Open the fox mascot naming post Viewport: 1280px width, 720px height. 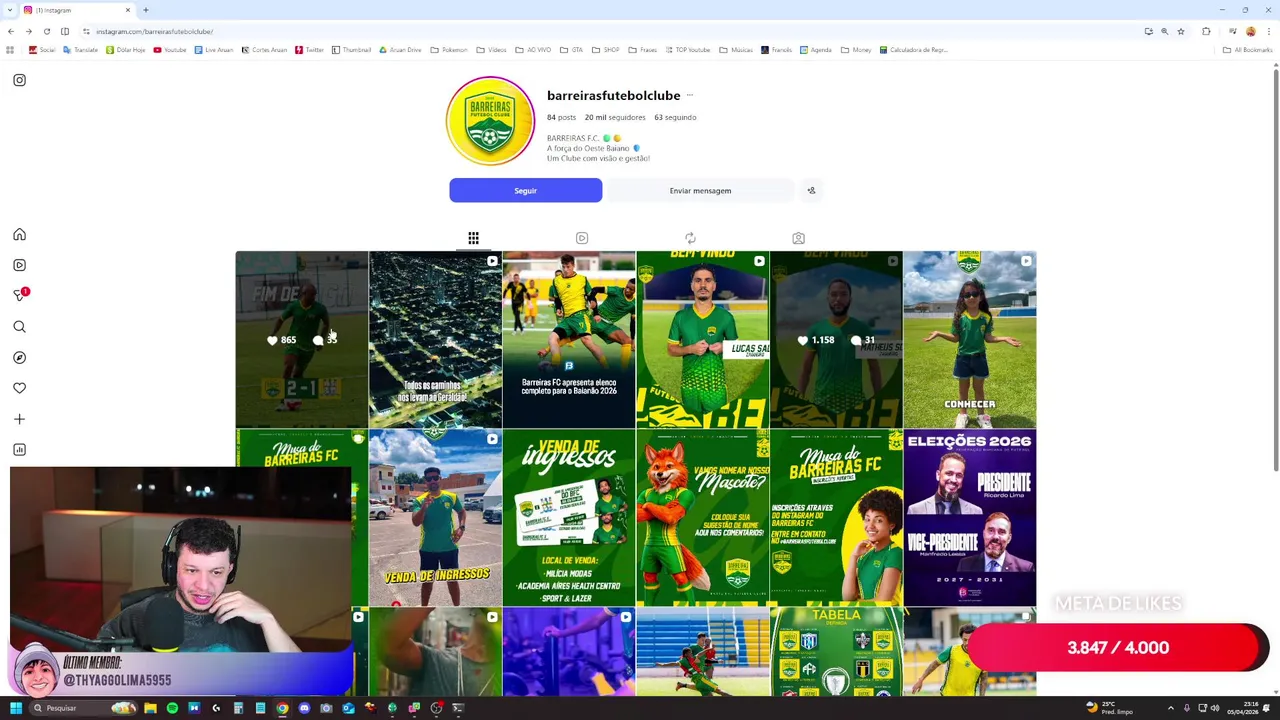[x=702, y=517]
